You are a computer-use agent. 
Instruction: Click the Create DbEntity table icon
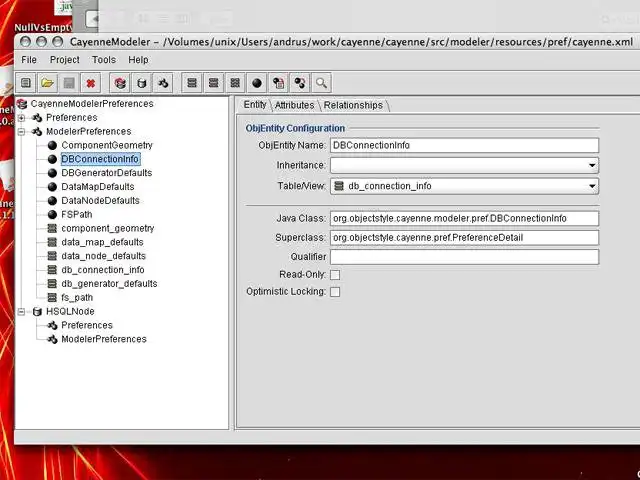pyautogui.click(x=192, y=83)
